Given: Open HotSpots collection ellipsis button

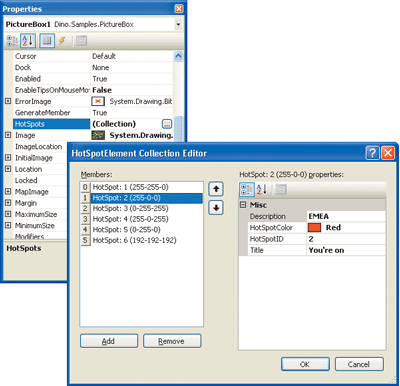Looking at the screenshot, I should (167, 124).
